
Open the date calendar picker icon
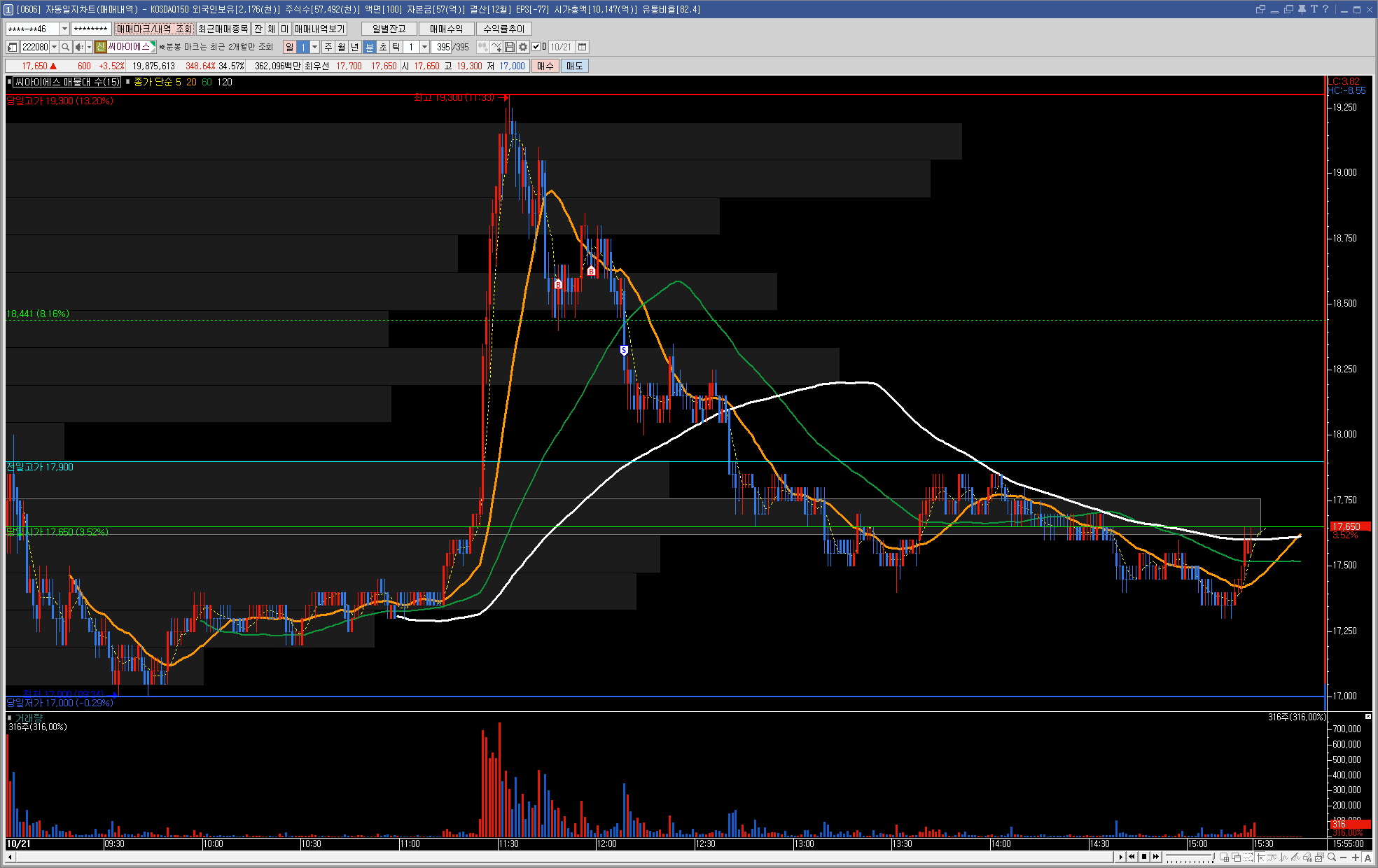coord(582,47)
